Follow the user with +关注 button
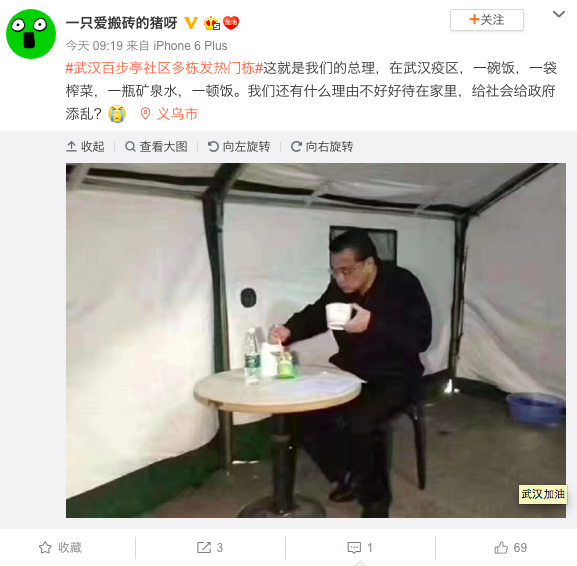Image resolution: width=577 pixels, height=566 pixels. (486, 20)
